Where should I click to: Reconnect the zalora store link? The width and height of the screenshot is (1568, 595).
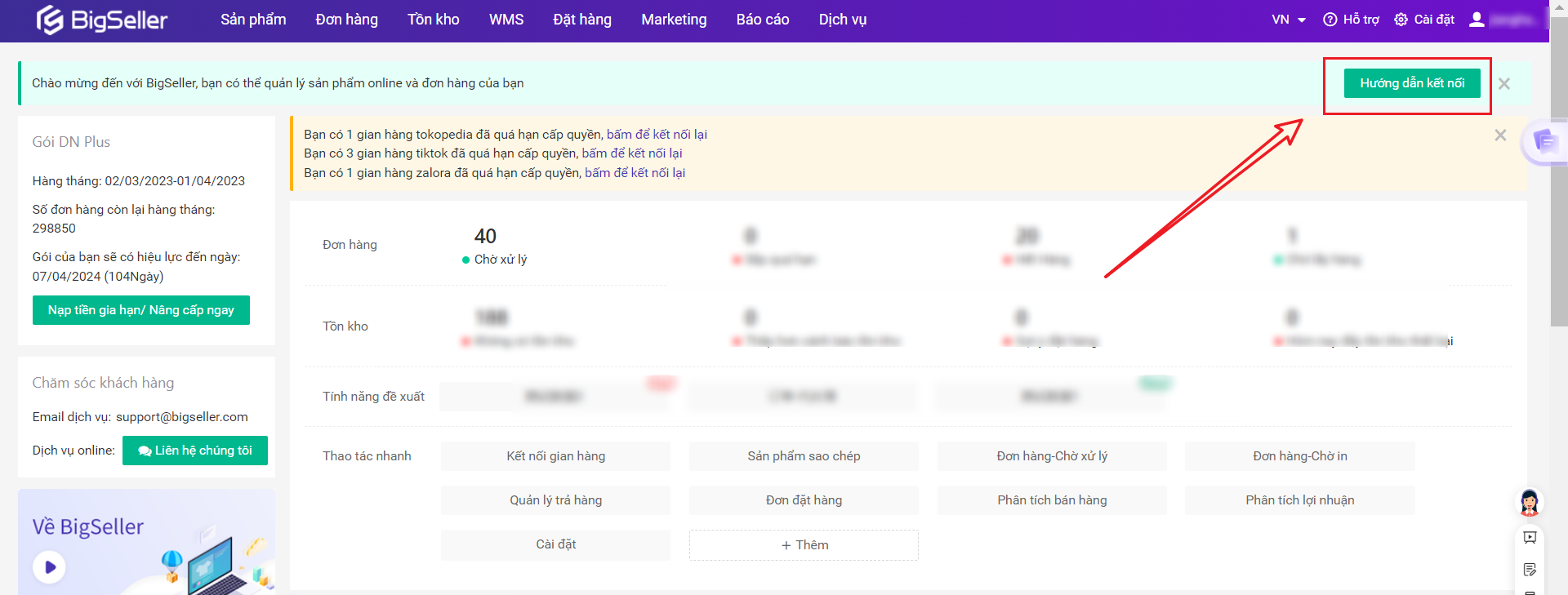click(635, 173)
